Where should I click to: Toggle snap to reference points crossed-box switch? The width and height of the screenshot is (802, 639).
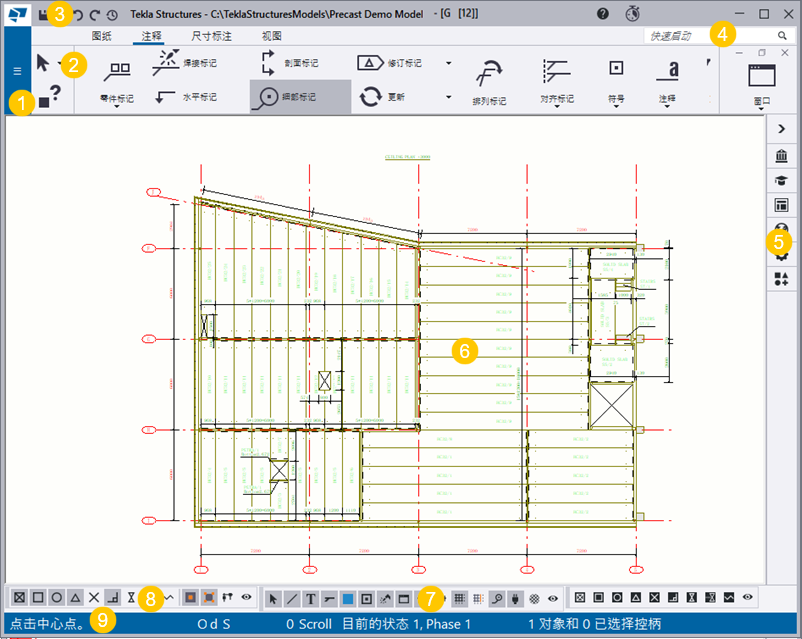pyautogui.click(x=19, y=597)
